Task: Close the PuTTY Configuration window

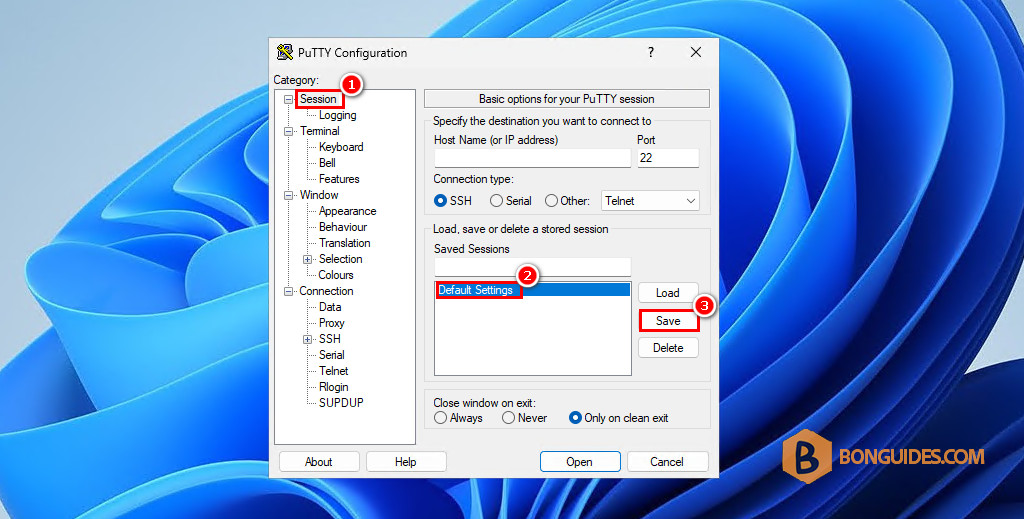Action: click(696, 52)
